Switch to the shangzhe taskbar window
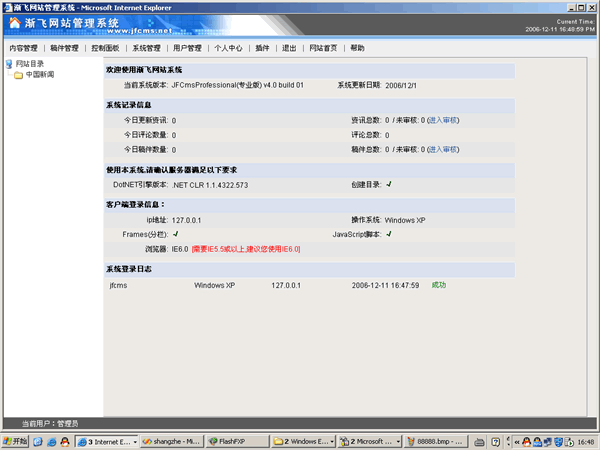 171,442
